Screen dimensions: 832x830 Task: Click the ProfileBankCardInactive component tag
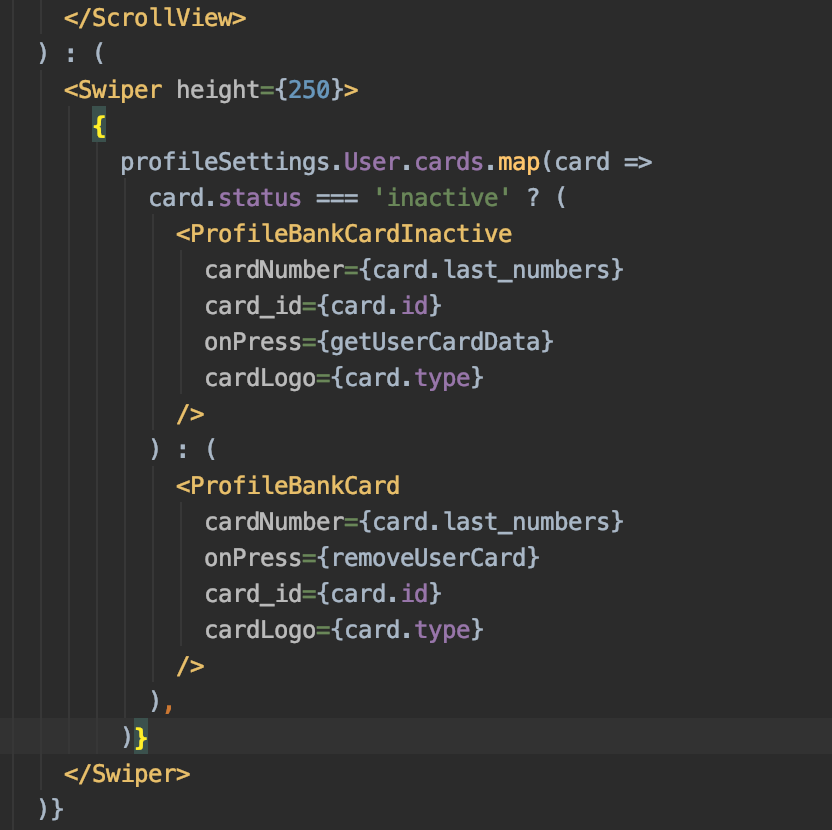point(344,234)
